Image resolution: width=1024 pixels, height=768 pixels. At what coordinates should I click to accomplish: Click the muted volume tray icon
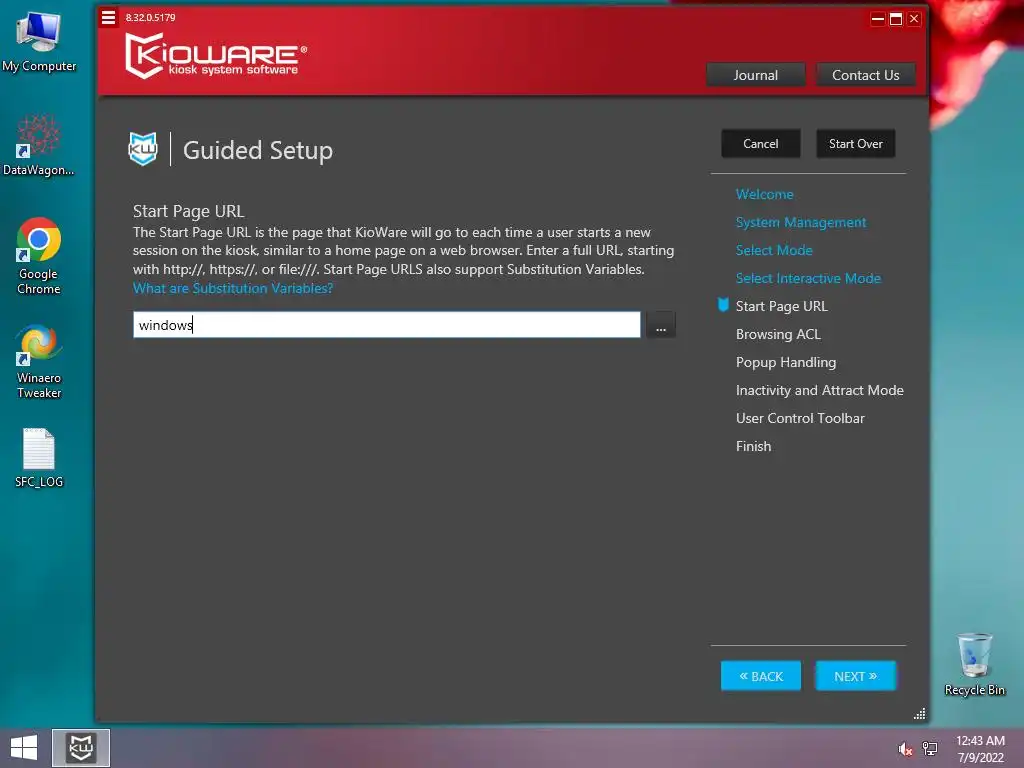(904, 749)
